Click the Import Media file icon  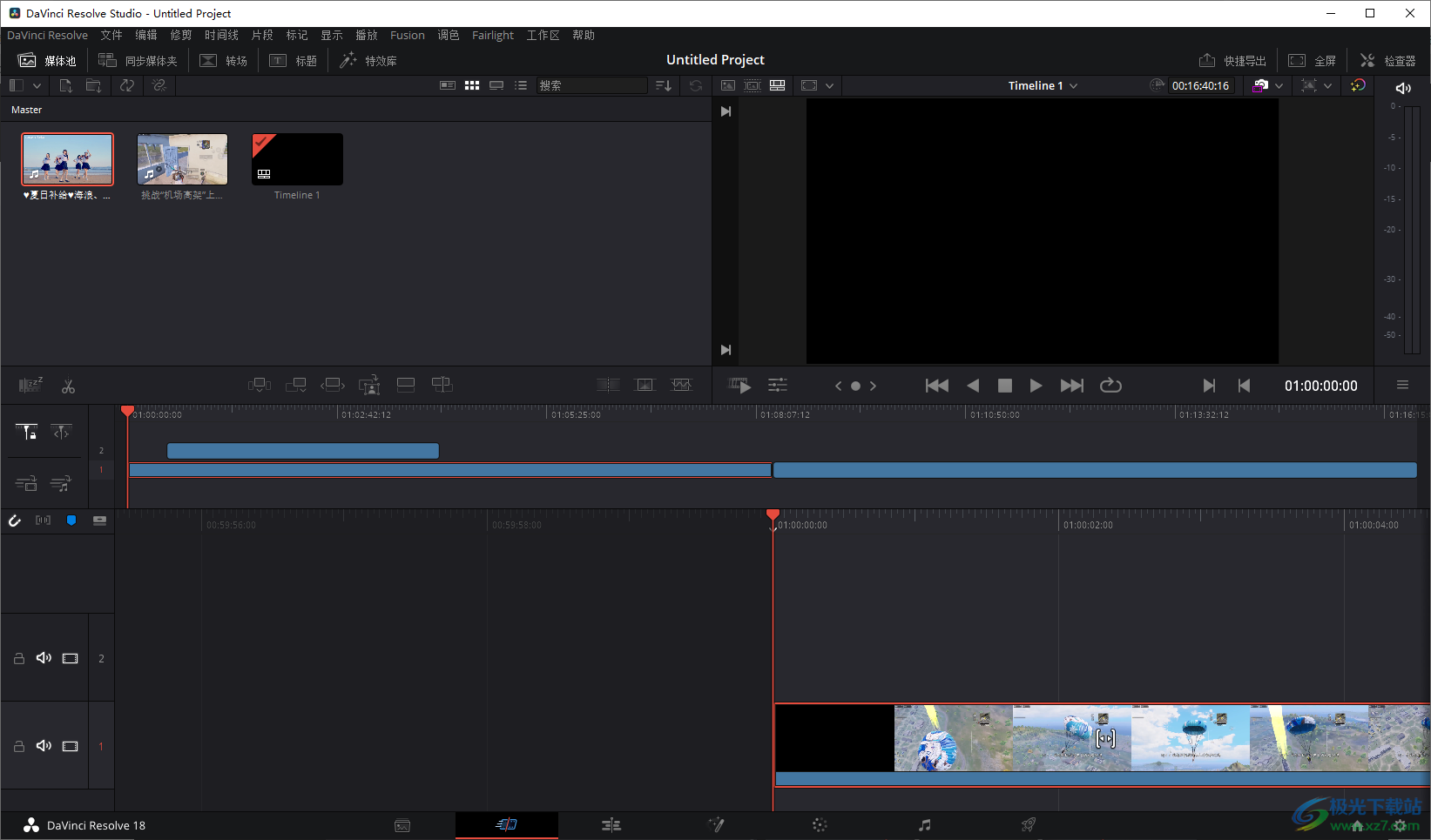pos(66,85)
